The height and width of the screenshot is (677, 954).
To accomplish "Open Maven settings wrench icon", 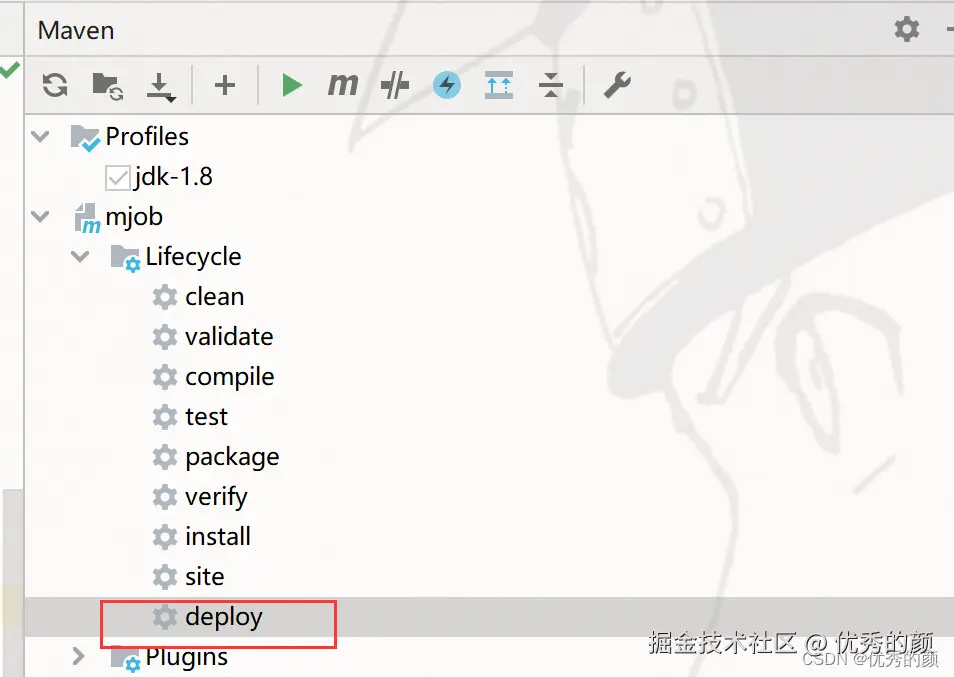I will click(x=617, y=85).
